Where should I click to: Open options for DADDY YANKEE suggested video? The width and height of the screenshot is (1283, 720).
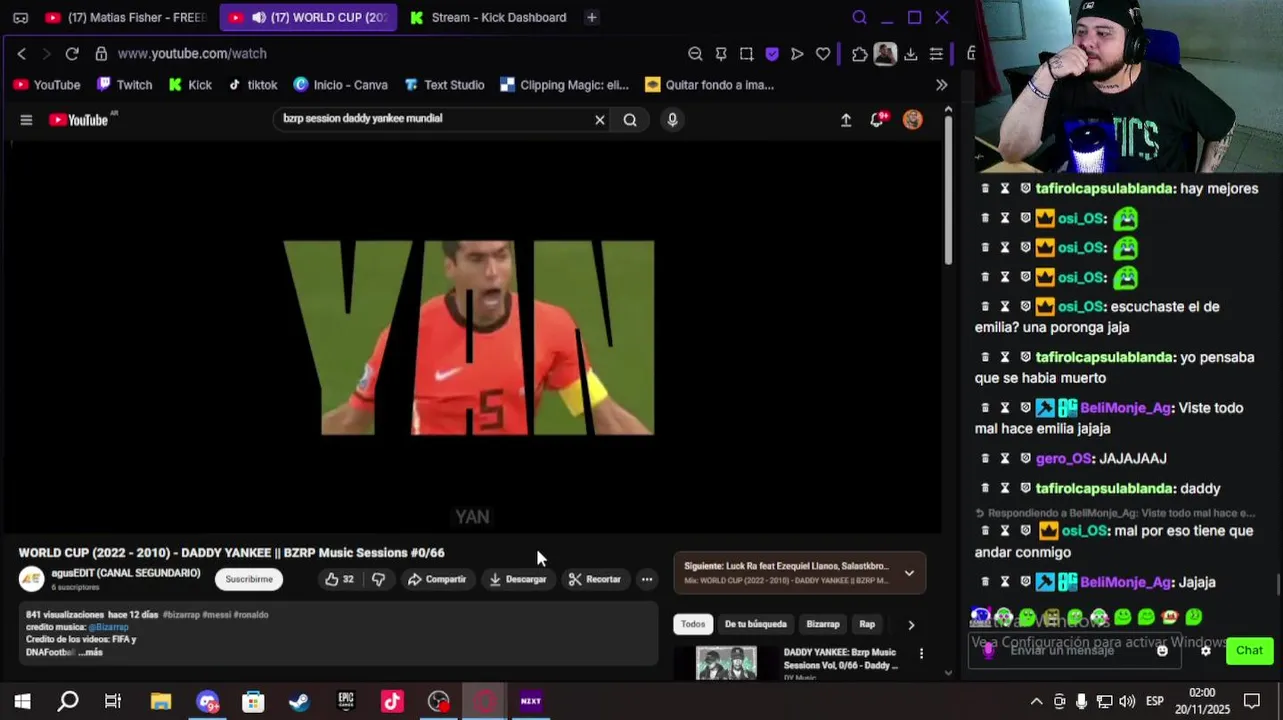click(921, 654)
